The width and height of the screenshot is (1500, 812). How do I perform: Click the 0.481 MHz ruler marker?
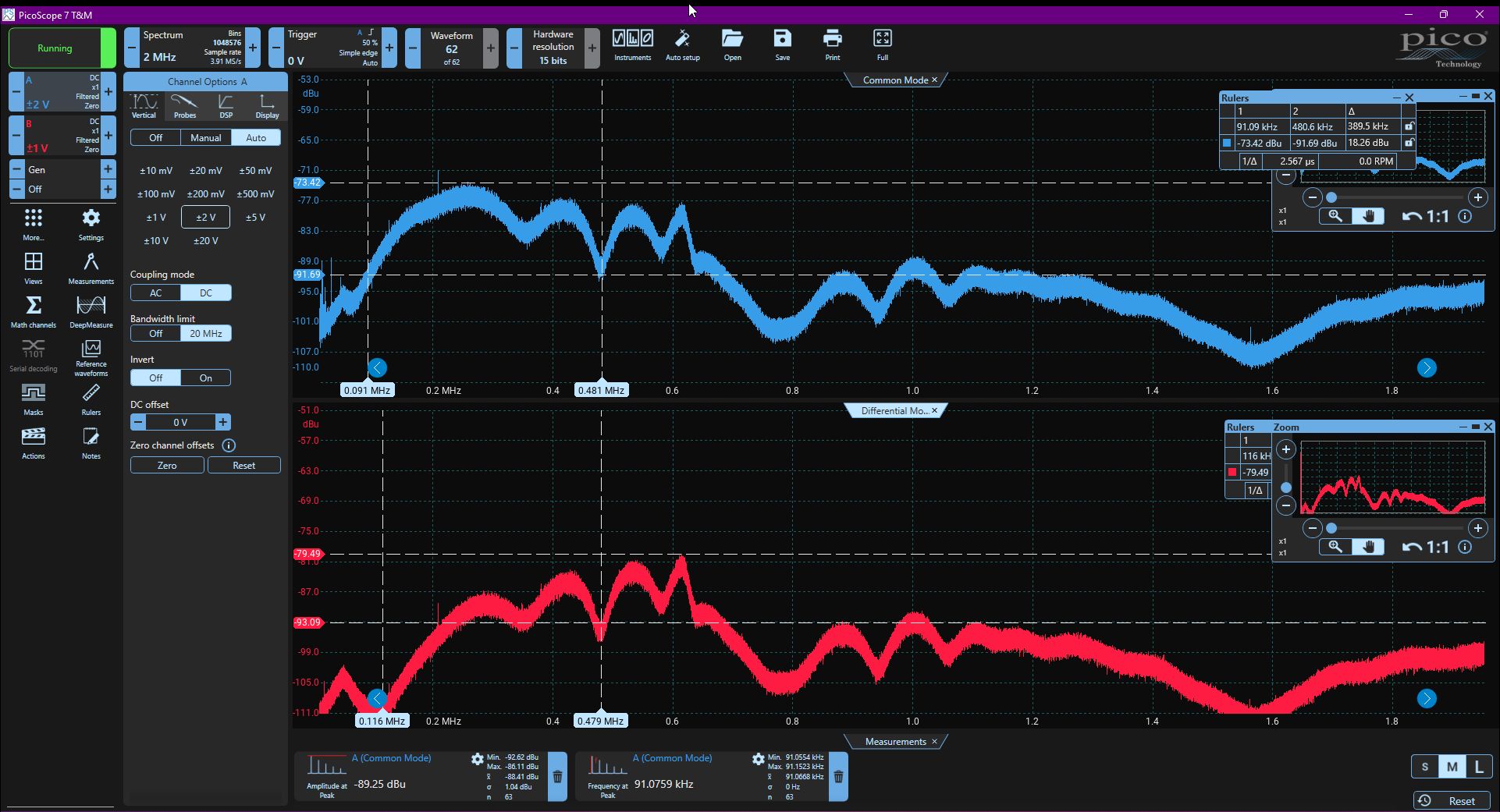click(x=601, y=390)
